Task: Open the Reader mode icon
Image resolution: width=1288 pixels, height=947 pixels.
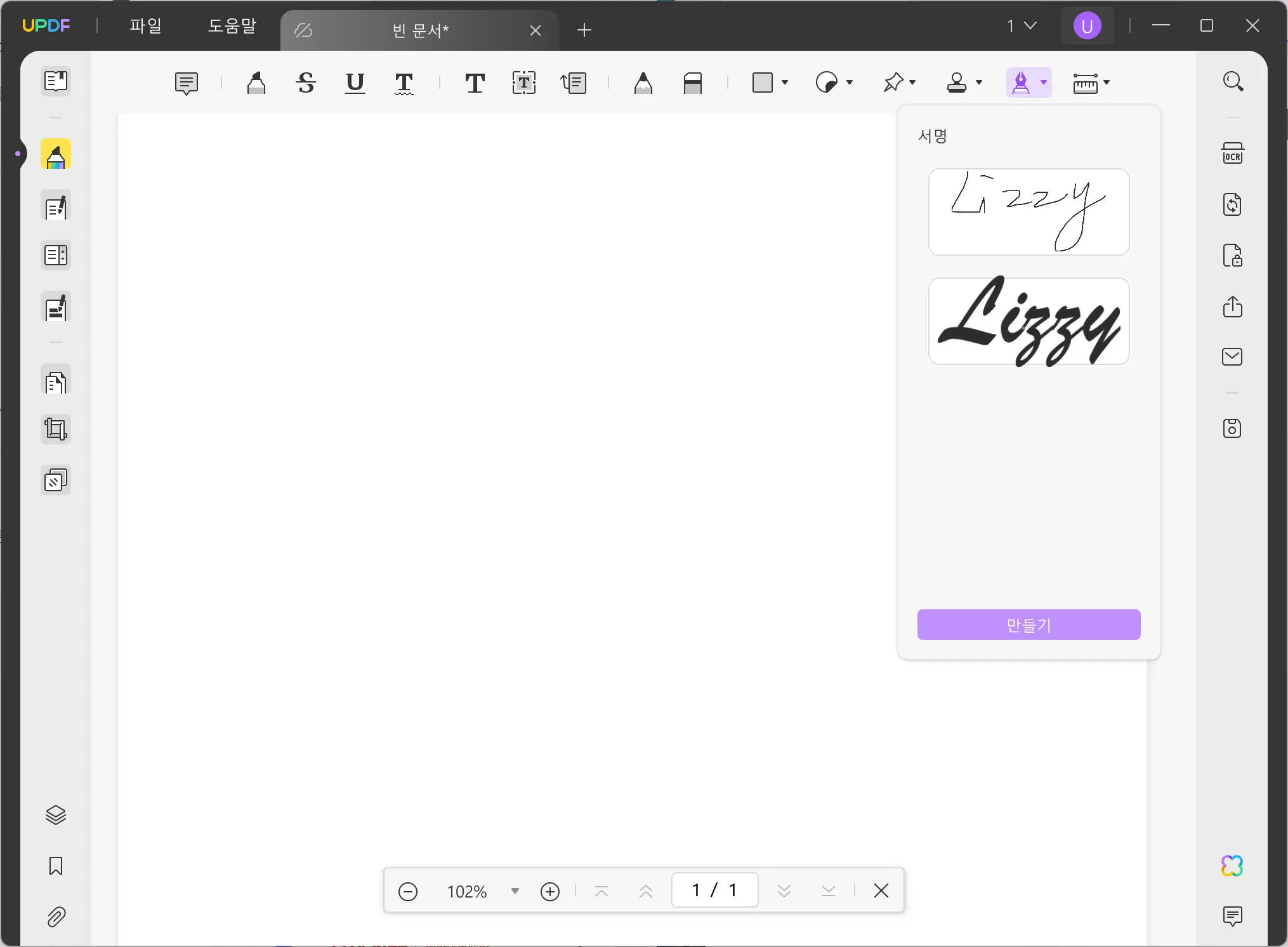Action: click(x=56, y=81)
